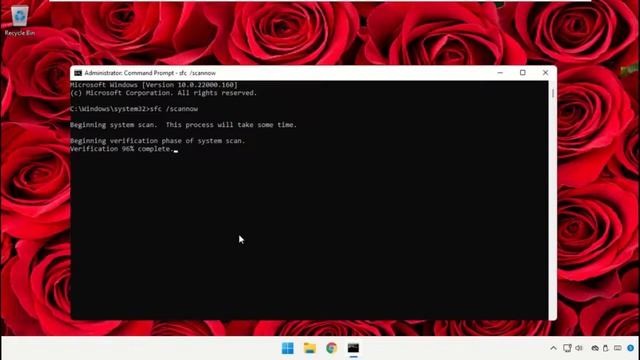Click the Command Prompt window title text
This screenshot has width=640, height=360.
click(150, 73)
